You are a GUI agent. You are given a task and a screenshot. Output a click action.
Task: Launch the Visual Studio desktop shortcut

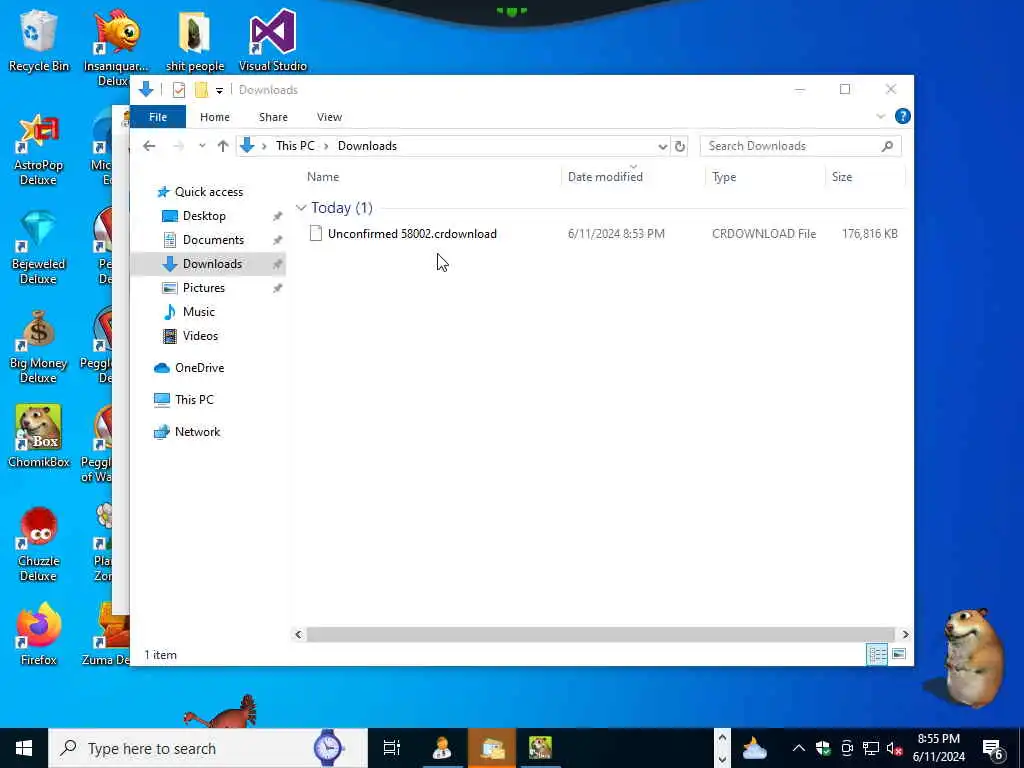pos(272,40)
